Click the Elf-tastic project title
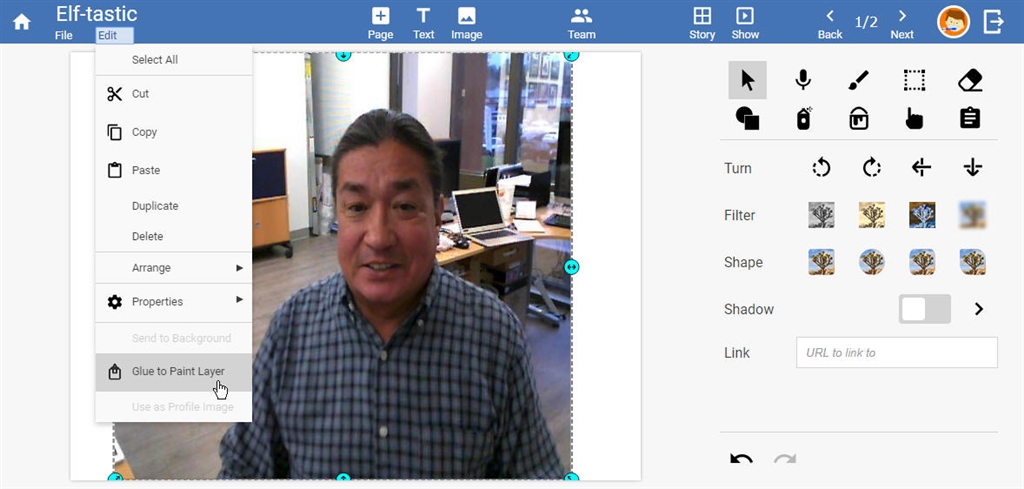The height and width of the screenshot is (489, 1024). pos(96,14)
